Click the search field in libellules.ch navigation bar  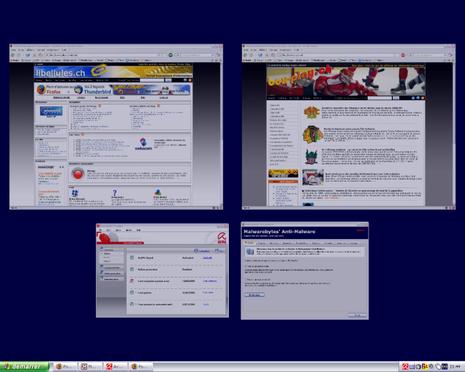tap(152, 80)
